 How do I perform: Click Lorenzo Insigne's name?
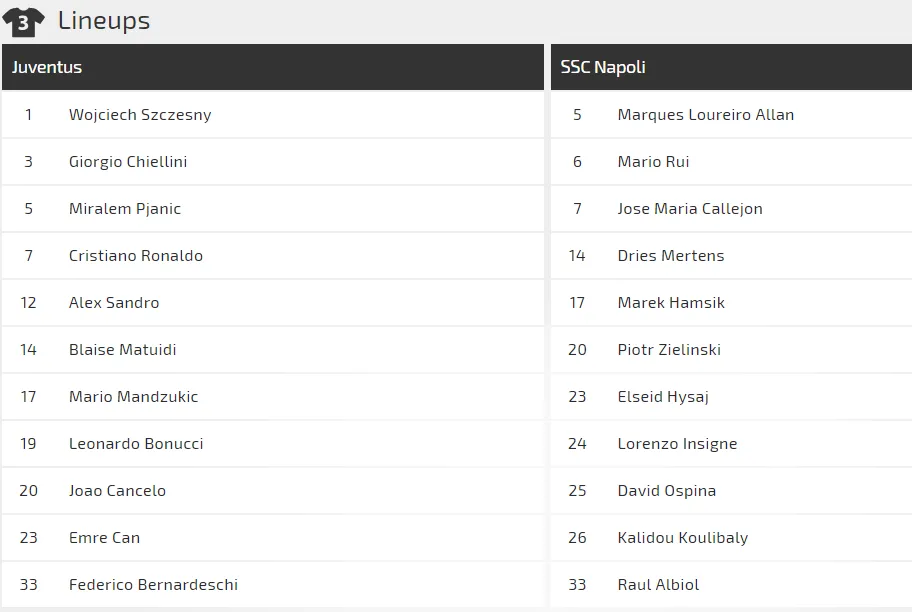coord(677,444)
